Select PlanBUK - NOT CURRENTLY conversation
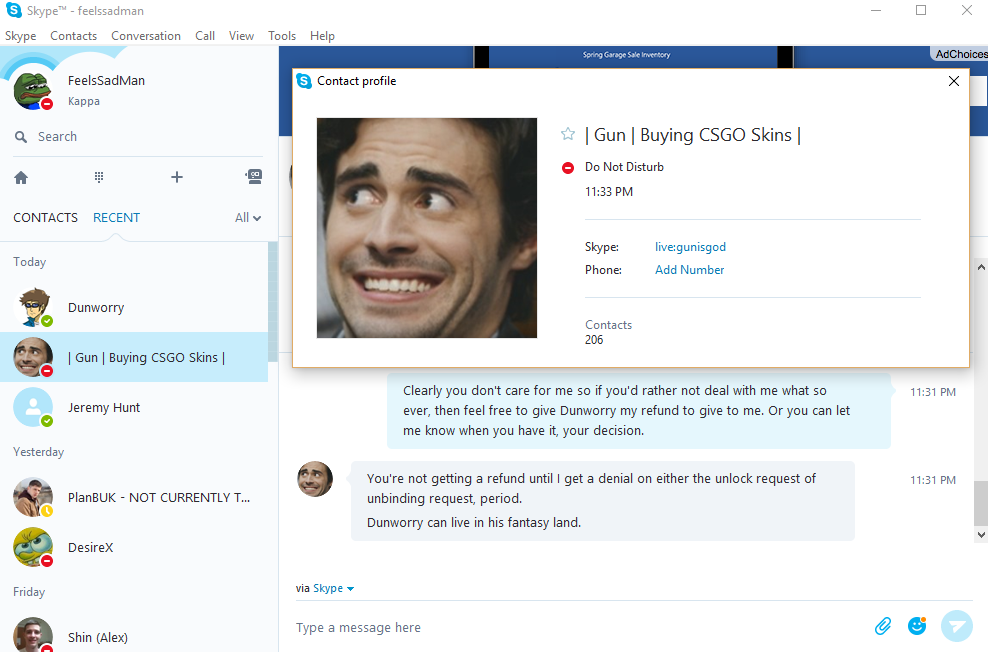This screenshot has width=988, height=652. coord(134,498)
